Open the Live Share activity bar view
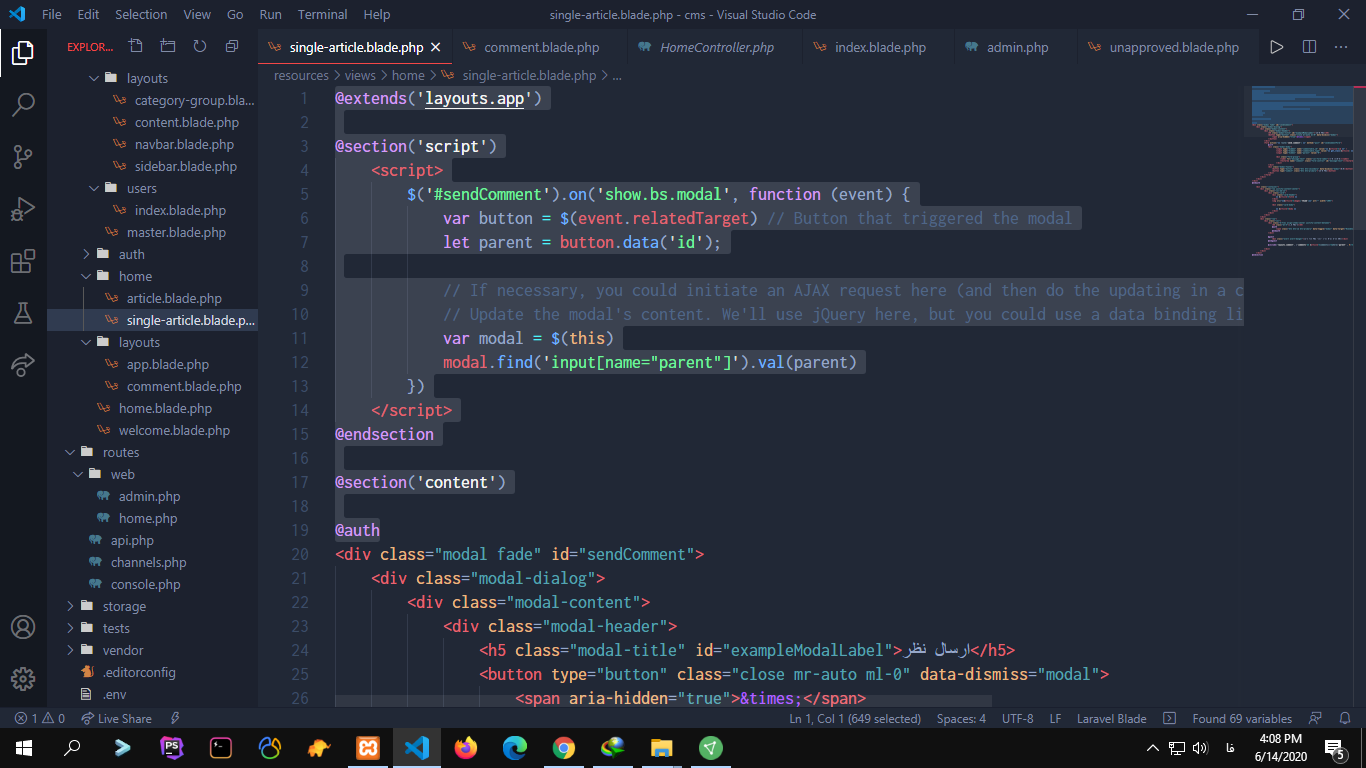 click(x=23, y=366)
